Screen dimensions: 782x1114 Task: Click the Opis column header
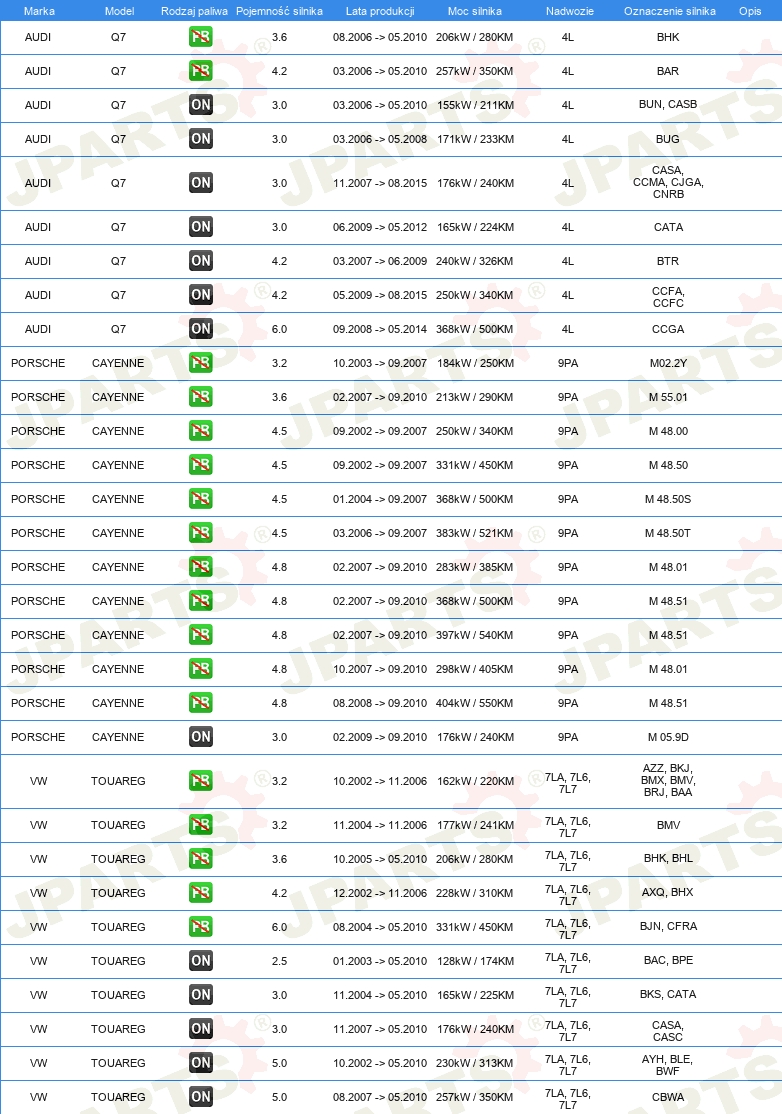coord(750,11)
